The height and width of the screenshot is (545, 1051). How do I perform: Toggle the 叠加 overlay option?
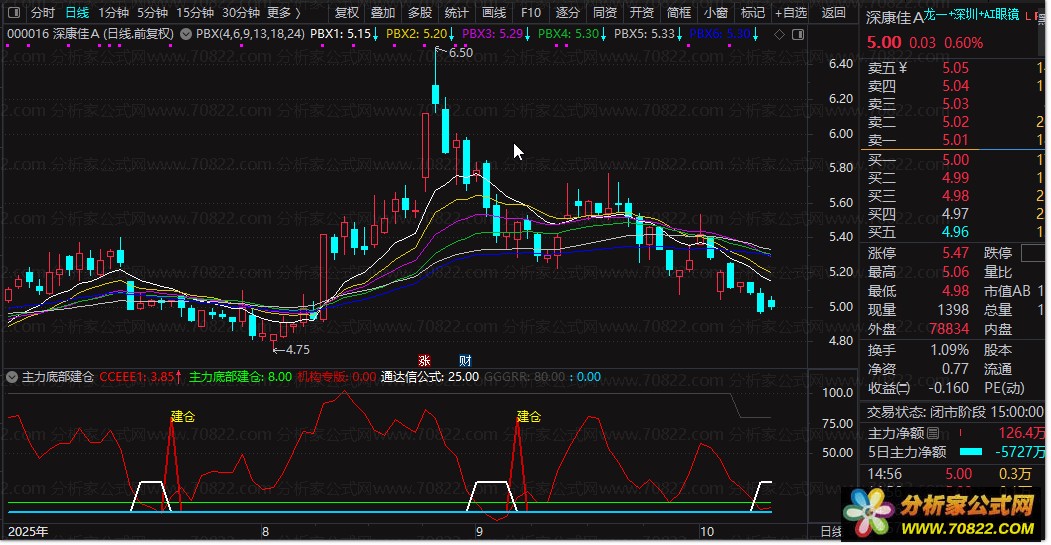pos(382,13)
